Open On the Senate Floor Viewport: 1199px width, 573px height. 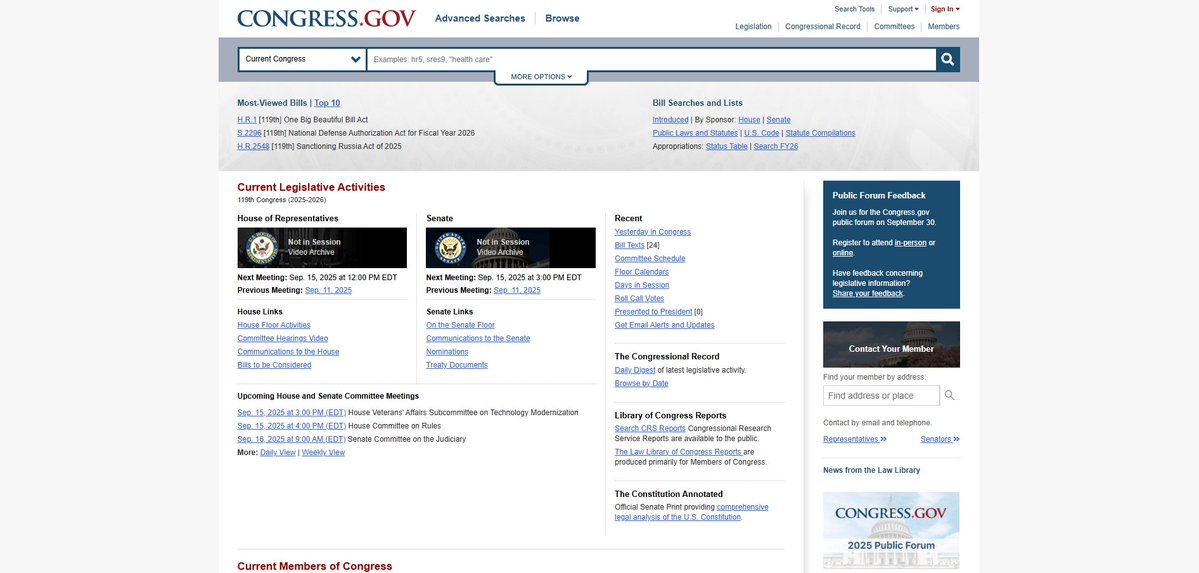[460, 325]
